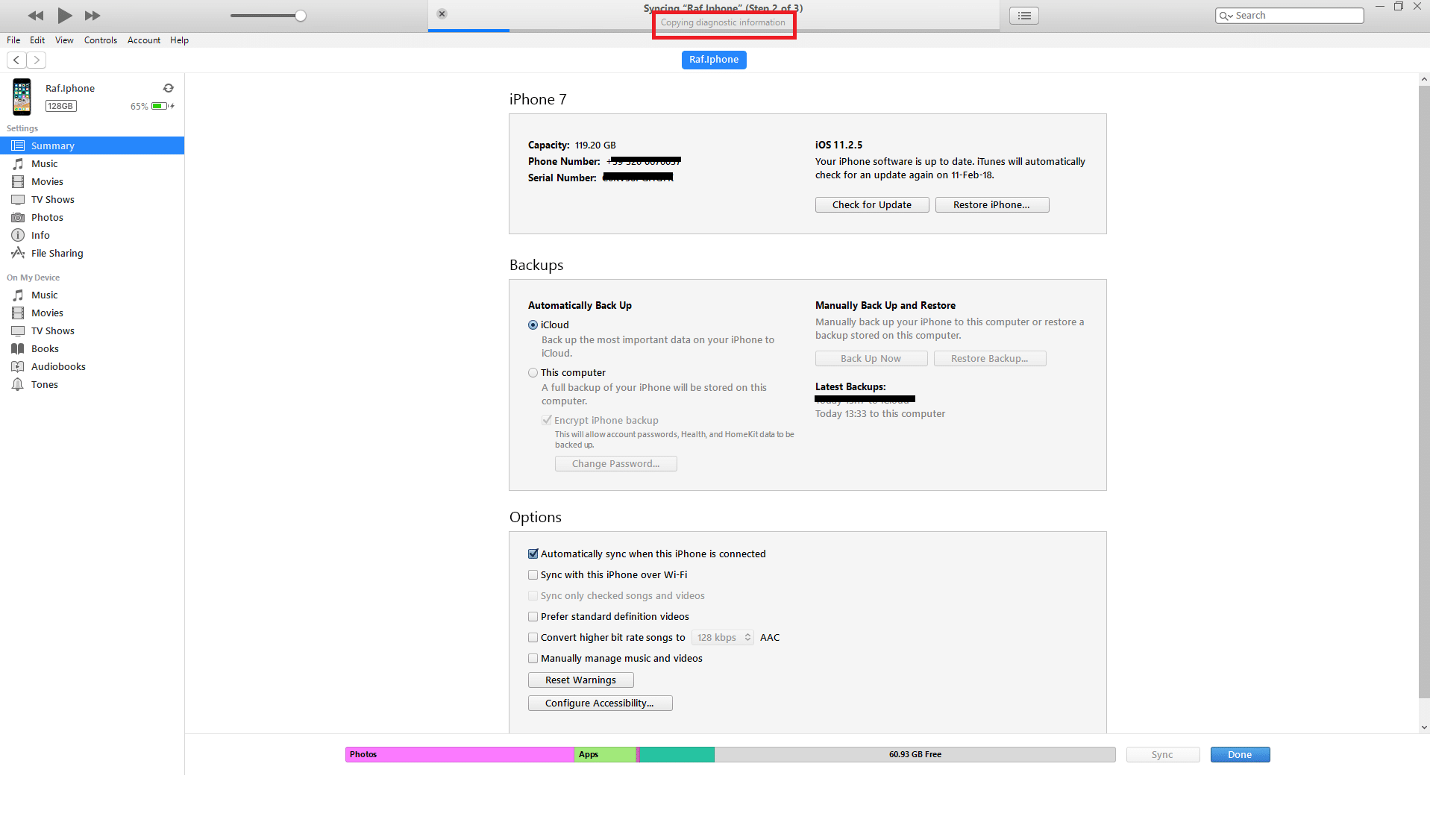The width and height of the screenshot is (1430, 840).
Task: Click Change Password button
Action: pos(616,463)
